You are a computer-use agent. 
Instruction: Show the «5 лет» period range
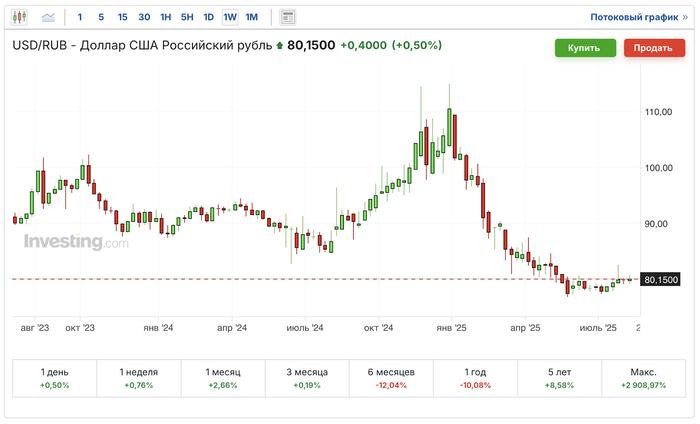[x=559, y=377]
